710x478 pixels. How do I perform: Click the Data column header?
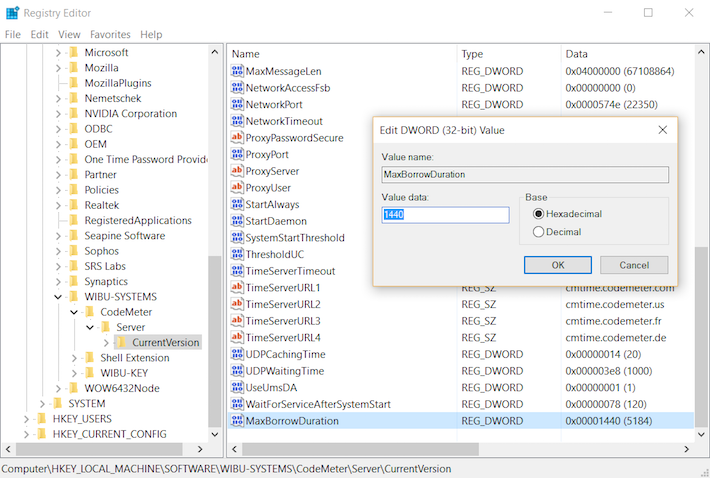[628, 54]
